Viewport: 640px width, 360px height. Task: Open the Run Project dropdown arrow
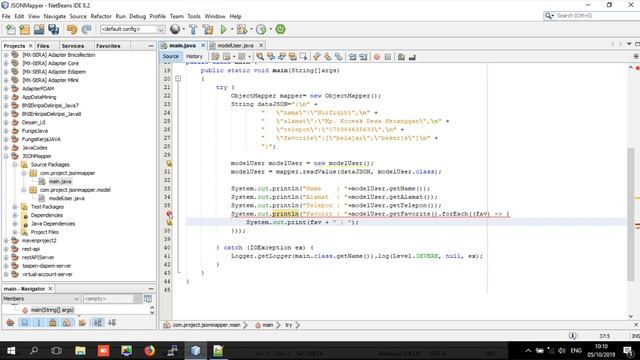point(232,29)
